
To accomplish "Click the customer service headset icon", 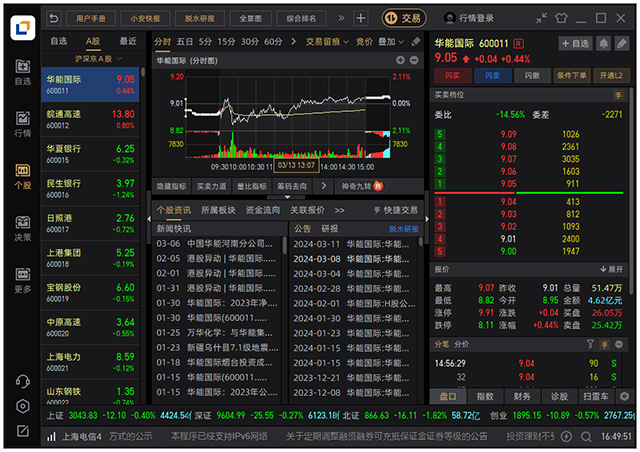I will [23, 381].
